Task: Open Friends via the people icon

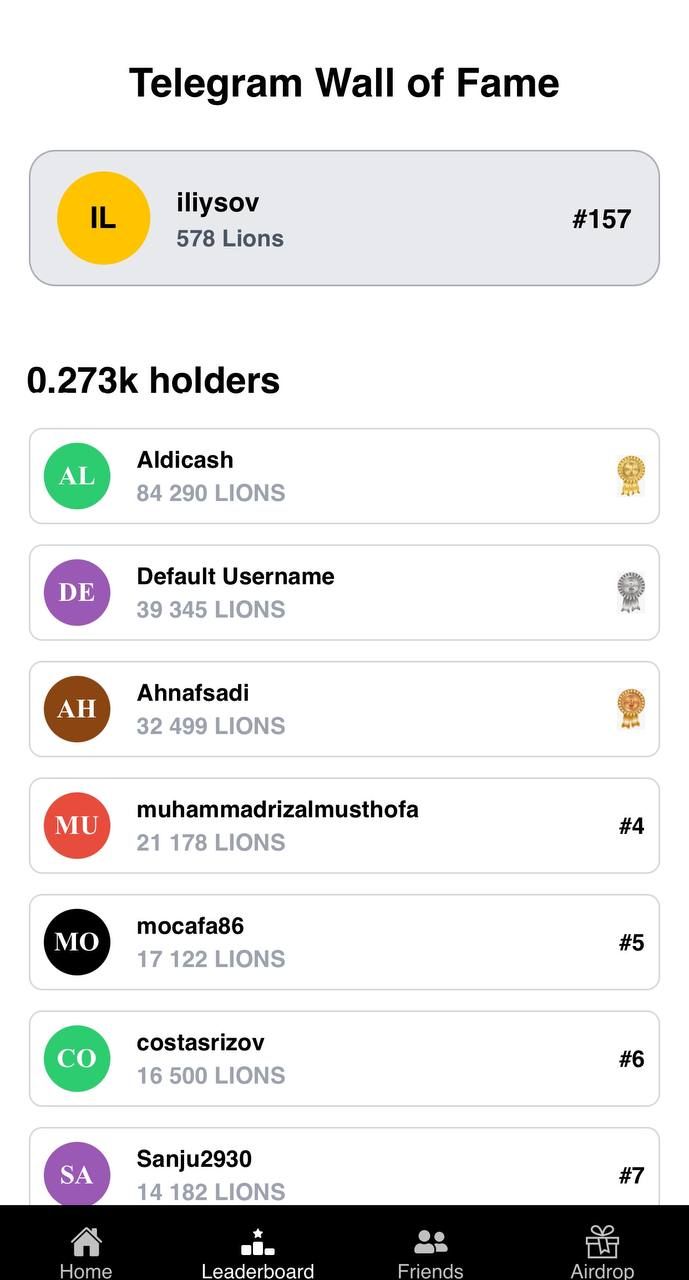Action: (430, 1242)
